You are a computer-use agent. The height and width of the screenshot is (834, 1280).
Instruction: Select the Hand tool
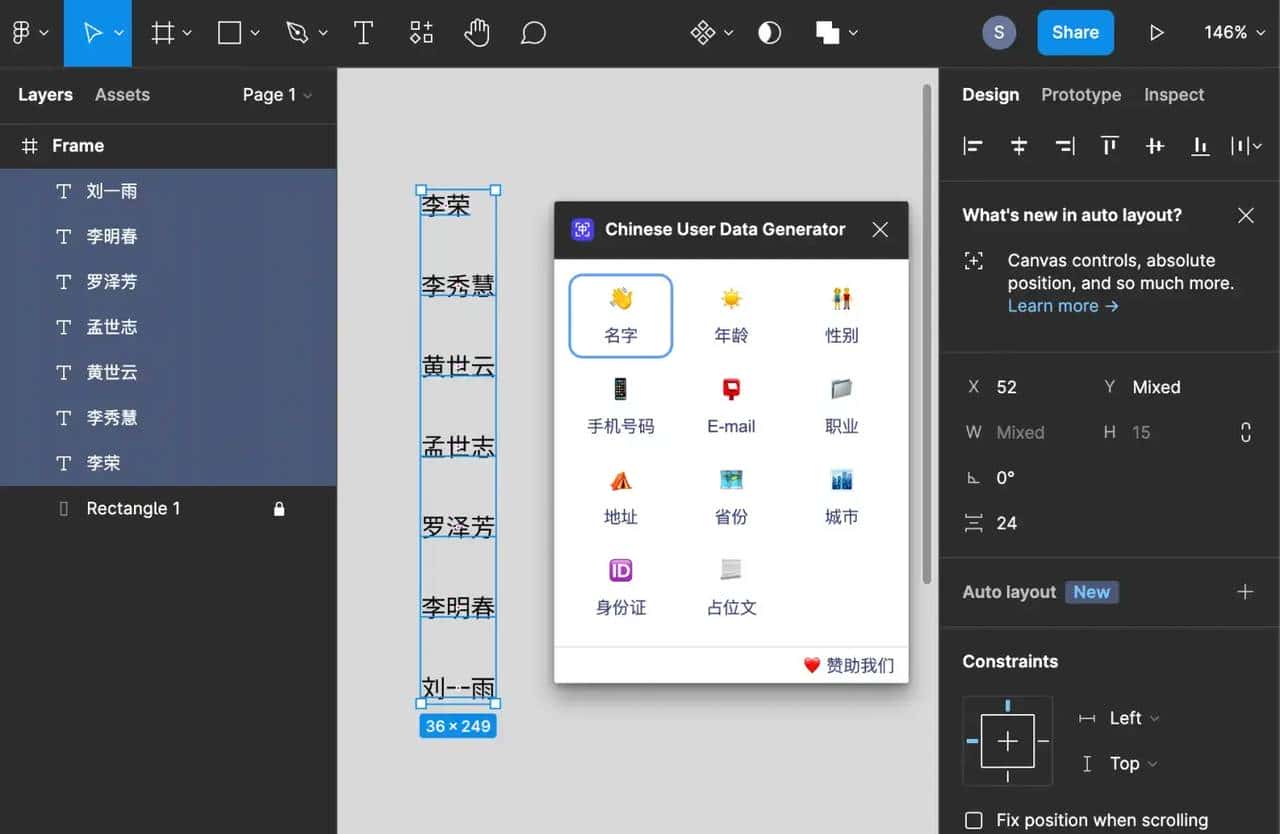(477, 33)
